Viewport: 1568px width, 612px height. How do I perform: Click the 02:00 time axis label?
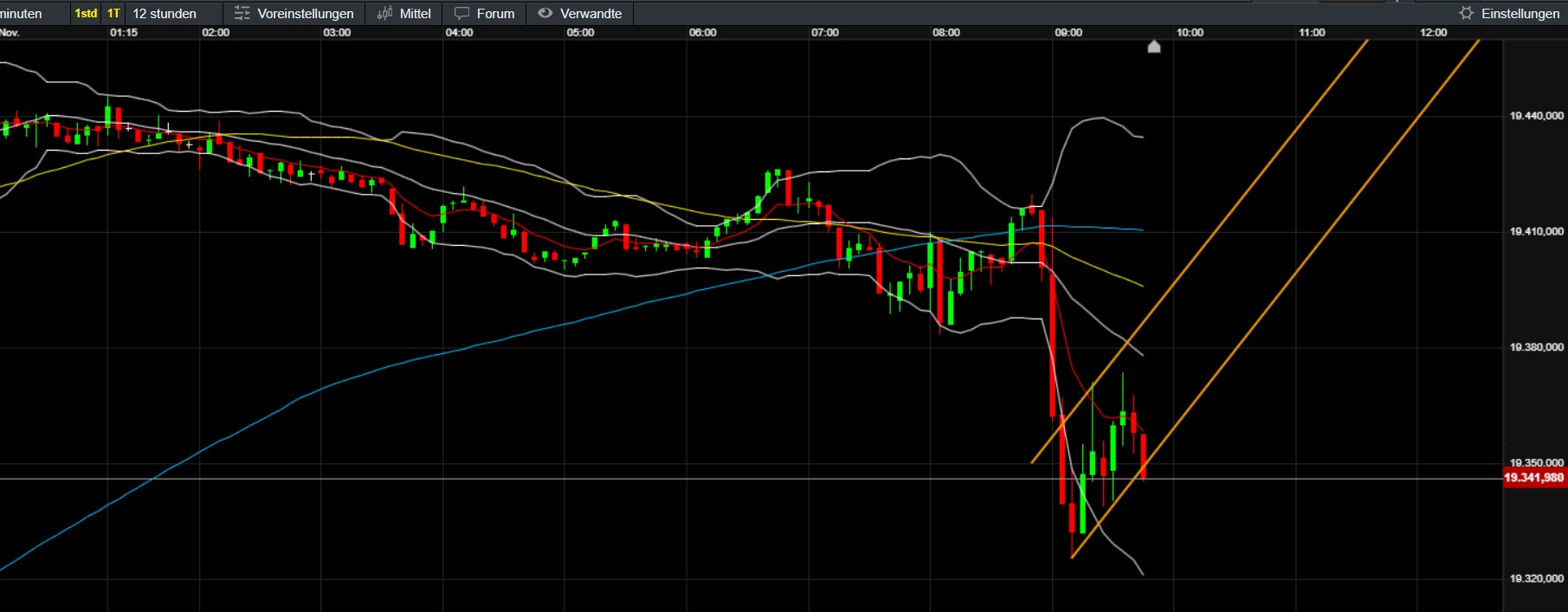[x=216, y=33]
